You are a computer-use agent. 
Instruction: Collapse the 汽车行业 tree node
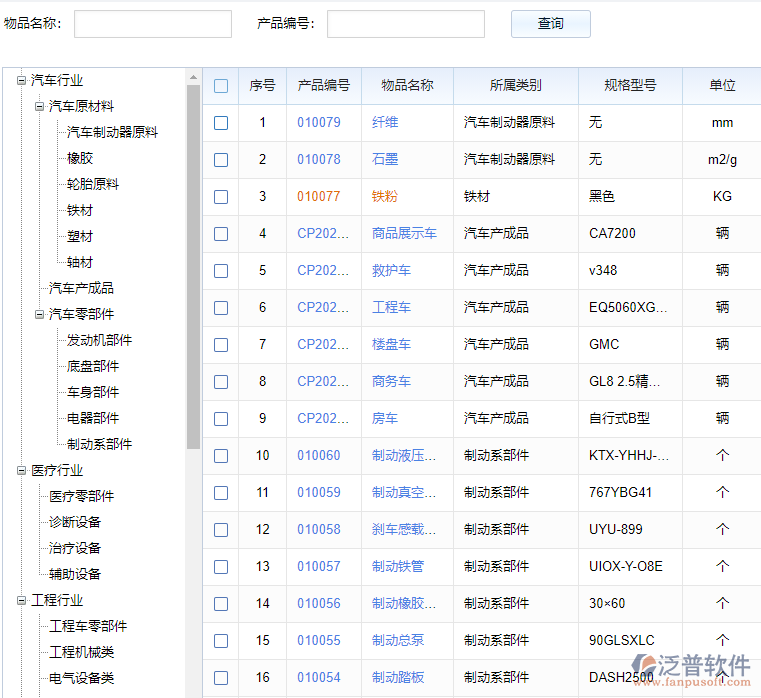(x=21, y=81)
